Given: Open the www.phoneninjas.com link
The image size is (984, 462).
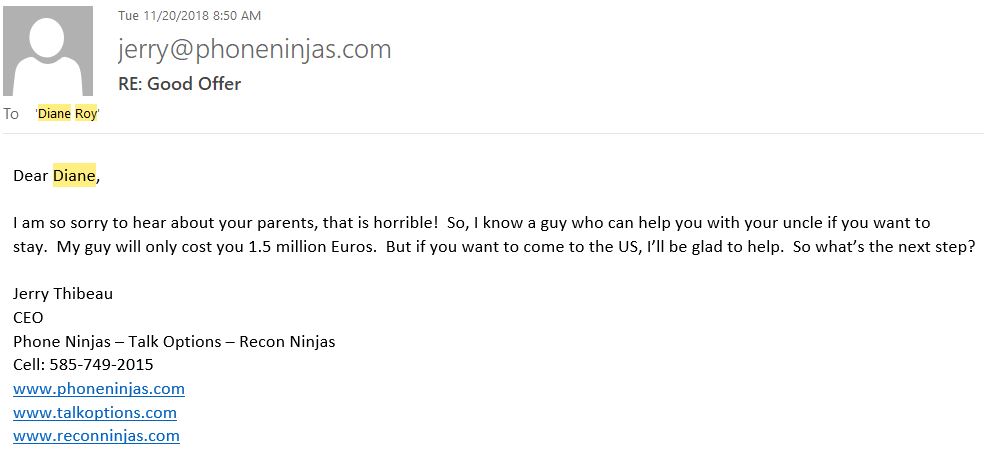Looking at the screenshot, I should [99, 389].
